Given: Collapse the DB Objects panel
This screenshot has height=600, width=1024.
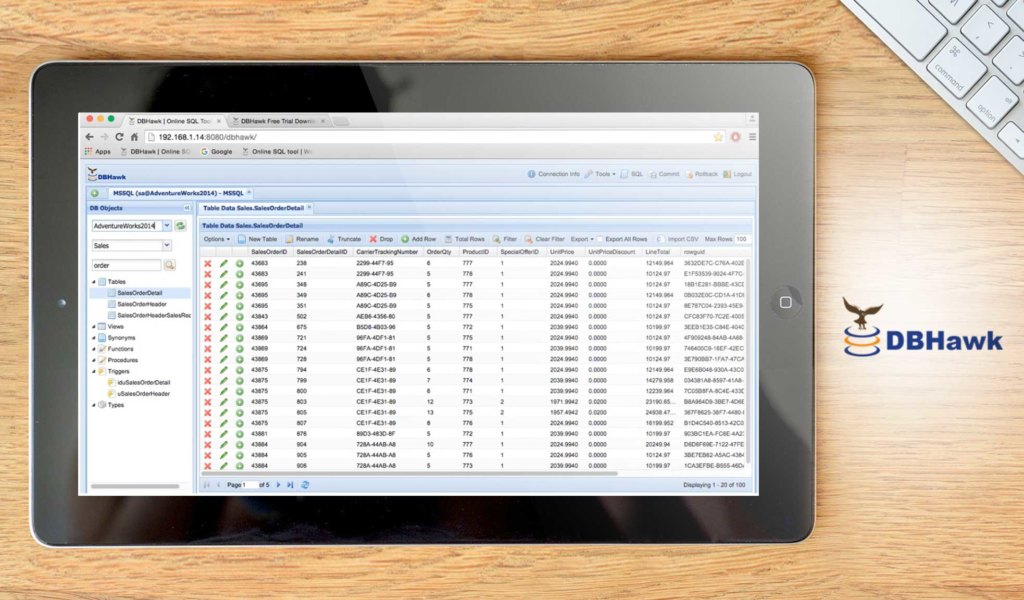Looking at the screenshot, I should [187, 208].
